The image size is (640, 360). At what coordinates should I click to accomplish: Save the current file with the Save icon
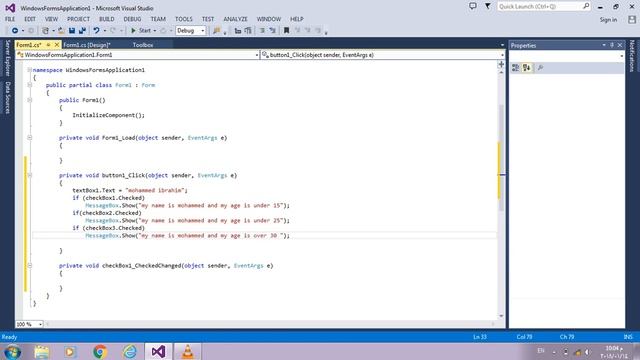72,31
